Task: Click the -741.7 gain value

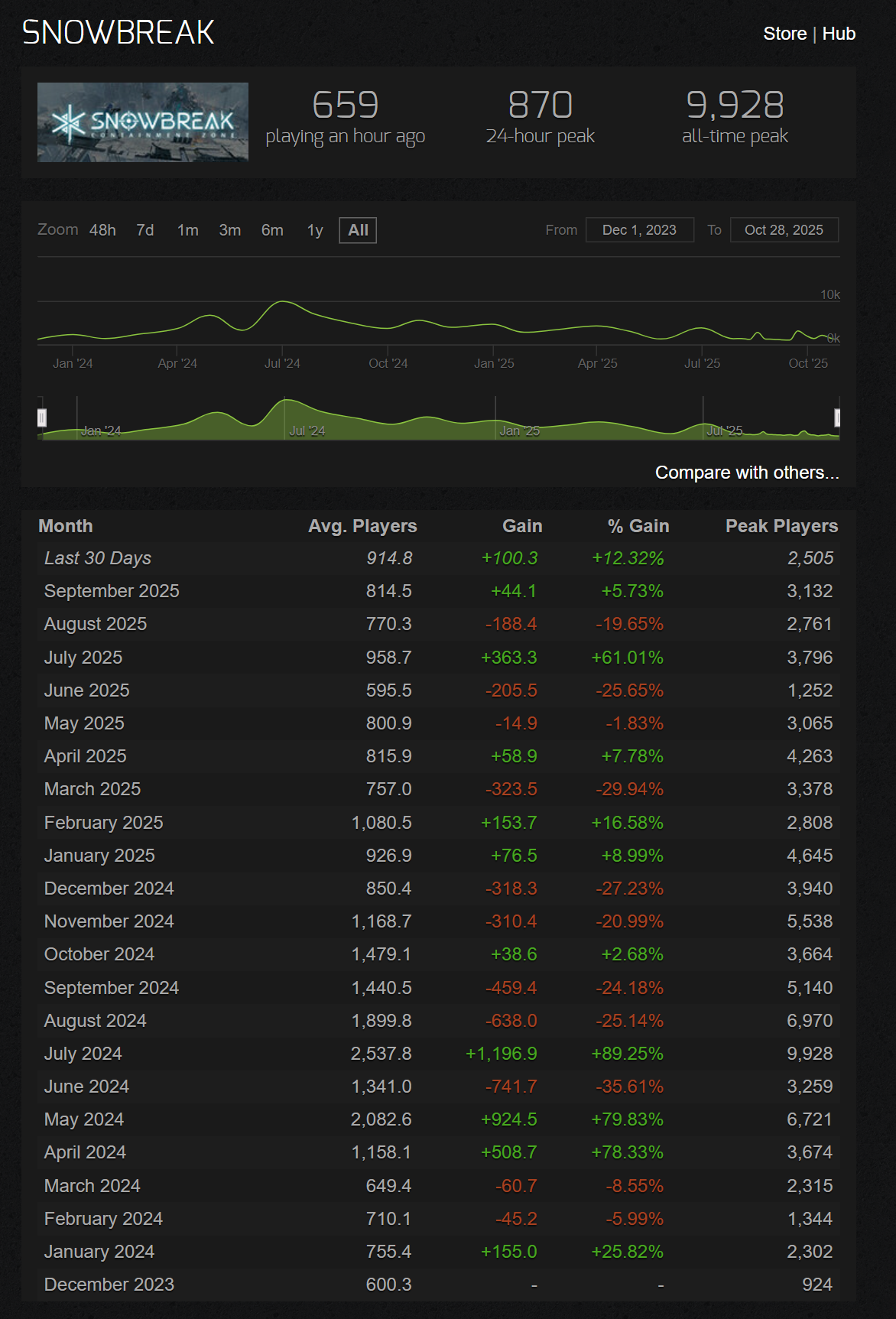Action: 511,1087
